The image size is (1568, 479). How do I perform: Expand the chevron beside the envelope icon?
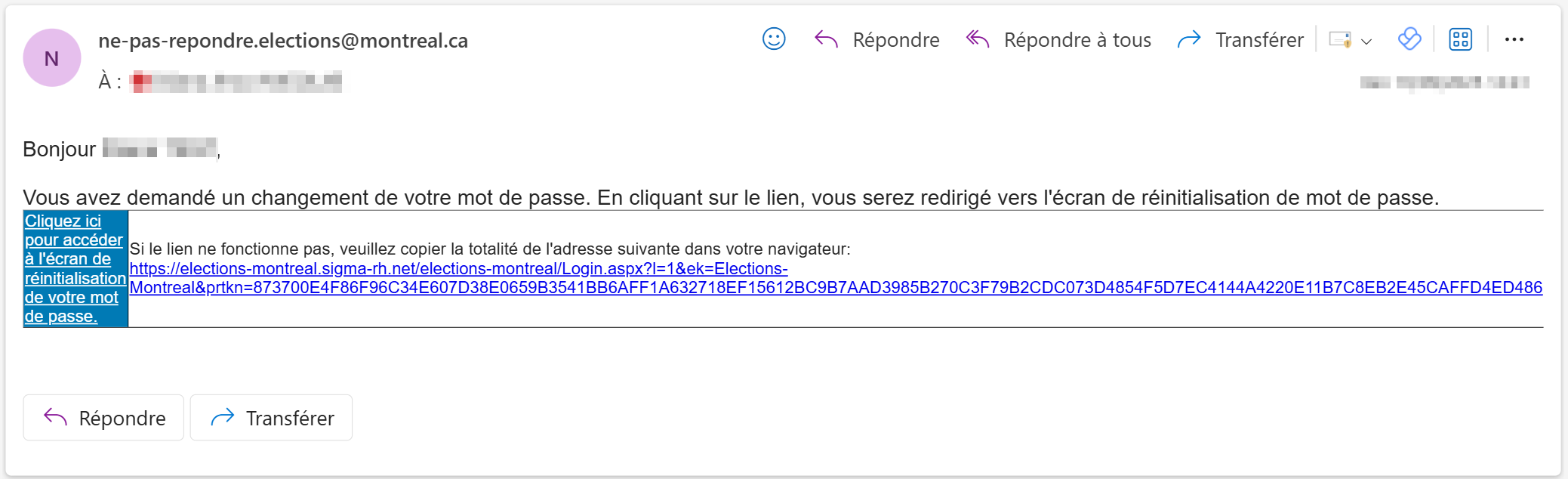click(x=1366, y=42)
